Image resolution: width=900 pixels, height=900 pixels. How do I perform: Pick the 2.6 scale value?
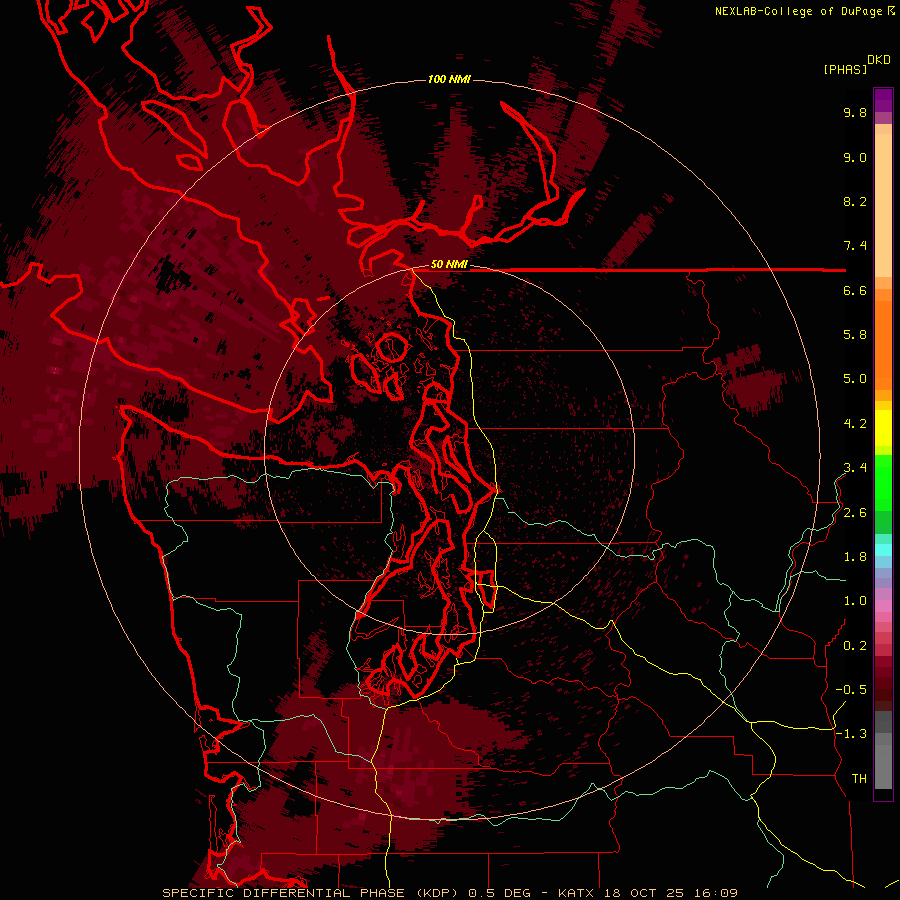pos(855,513)
